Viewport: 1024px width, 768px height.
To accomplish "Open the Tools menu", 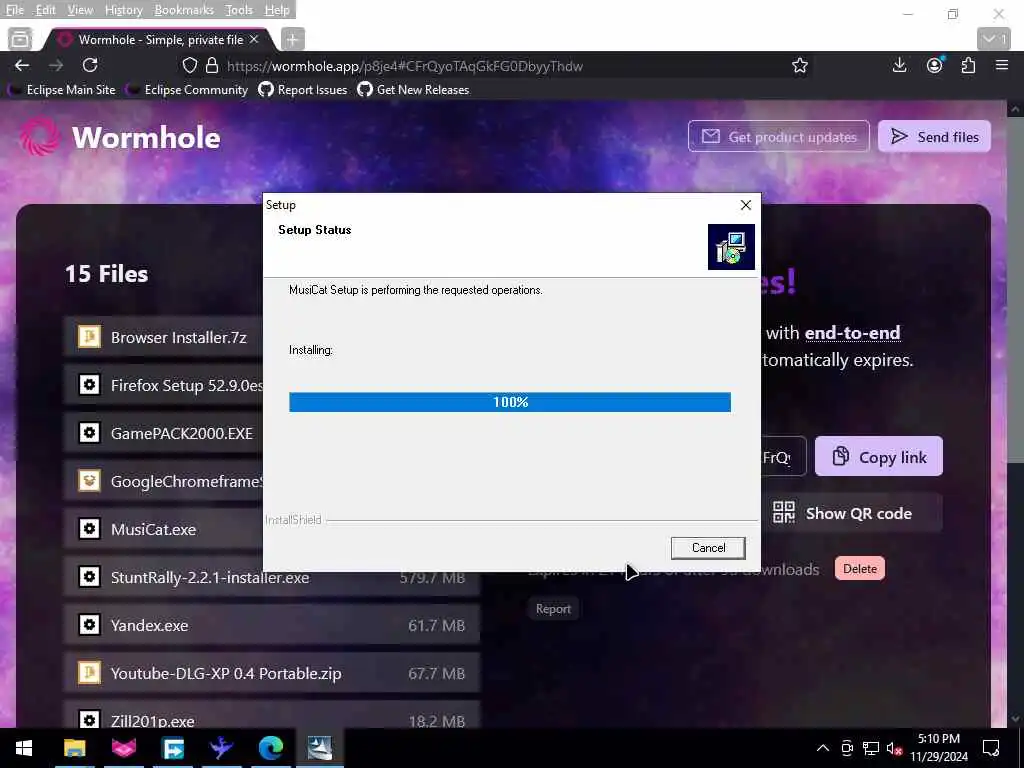I will [x=239, y=10].
